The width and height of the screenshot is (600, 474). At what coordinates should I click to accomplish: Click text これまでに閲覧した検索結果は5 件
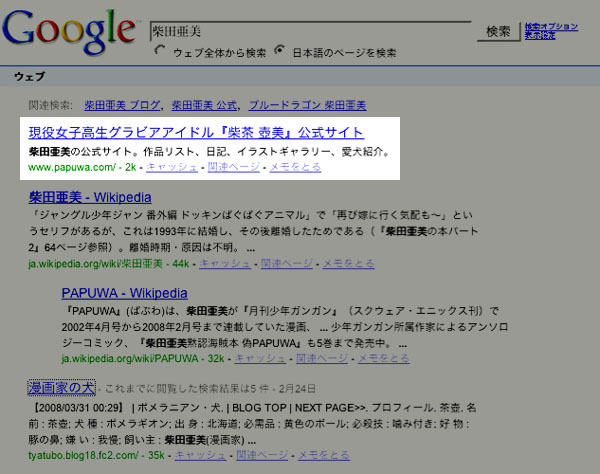click(187, 389)
